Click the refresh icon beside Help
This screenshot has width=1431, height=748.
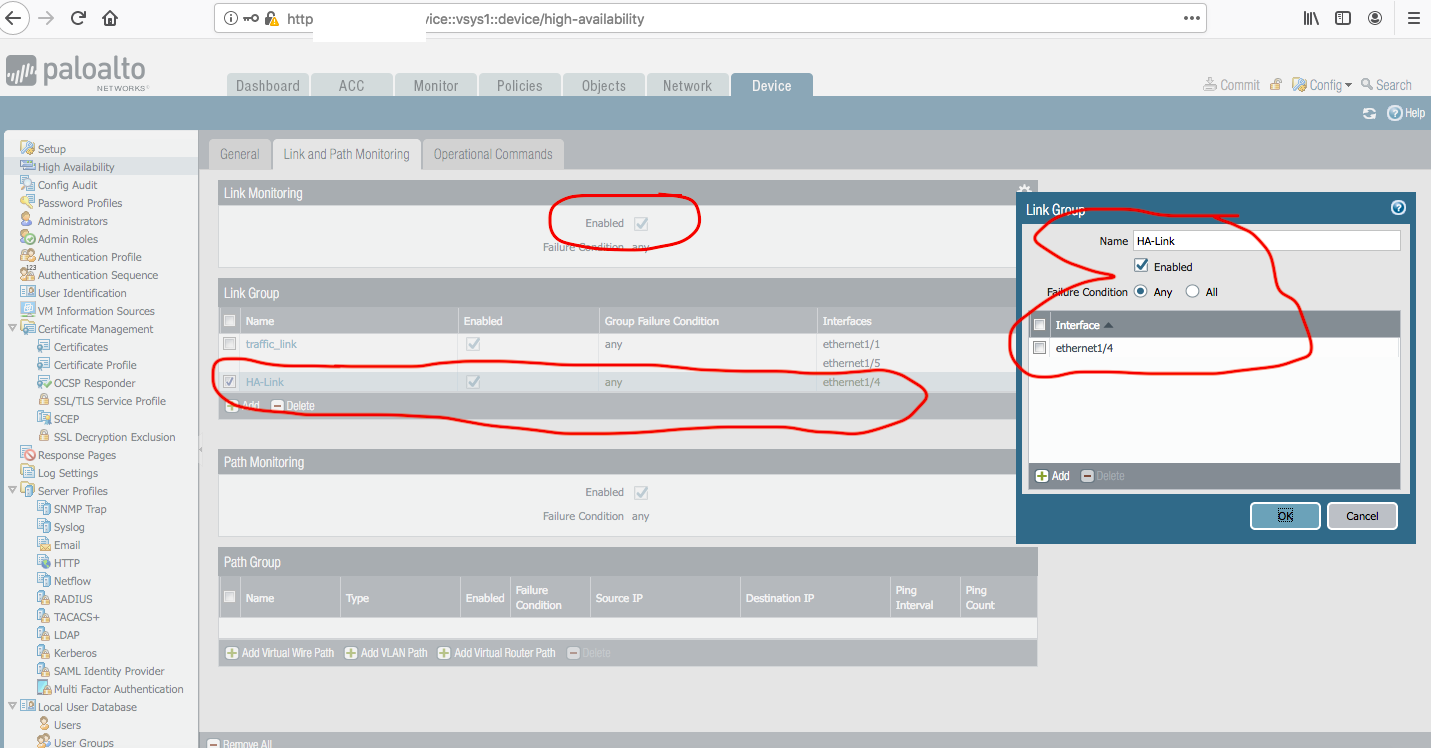pyautogui.click(x=1369, y=114)
